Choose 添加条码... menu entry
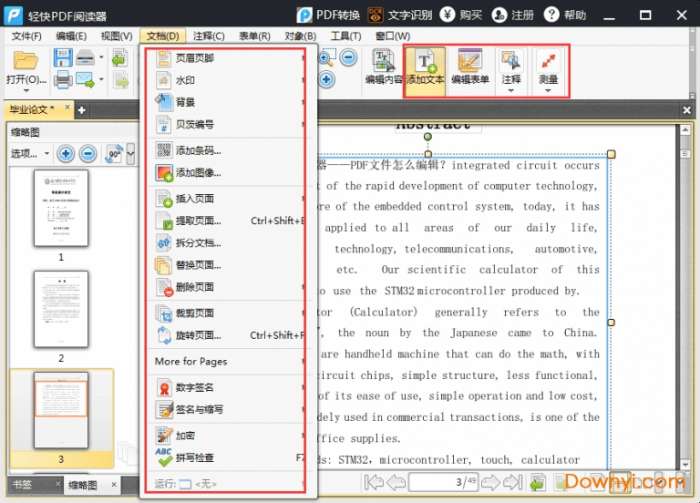 (x=228, y=151)
